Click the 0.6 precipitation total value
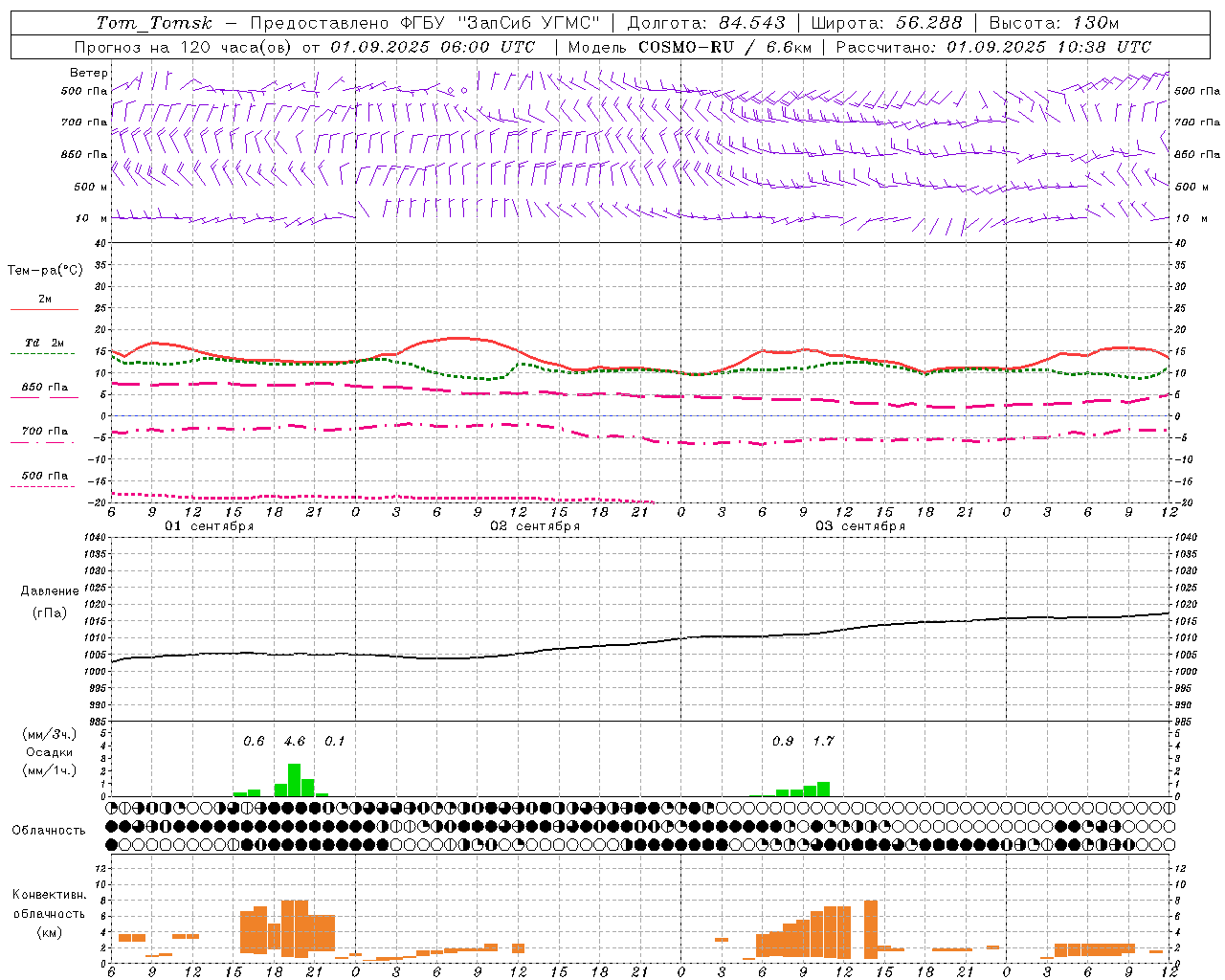The width and height of the screenshot is (1225, 980). click(254, 742)
